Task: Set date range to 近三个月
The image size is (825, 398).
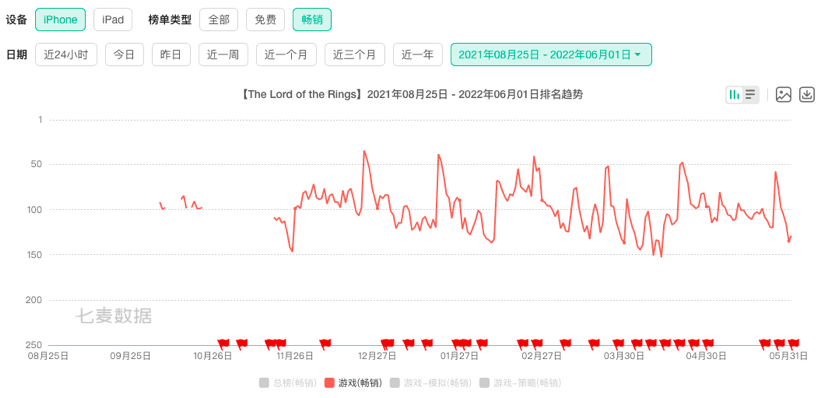Action: 355,55
